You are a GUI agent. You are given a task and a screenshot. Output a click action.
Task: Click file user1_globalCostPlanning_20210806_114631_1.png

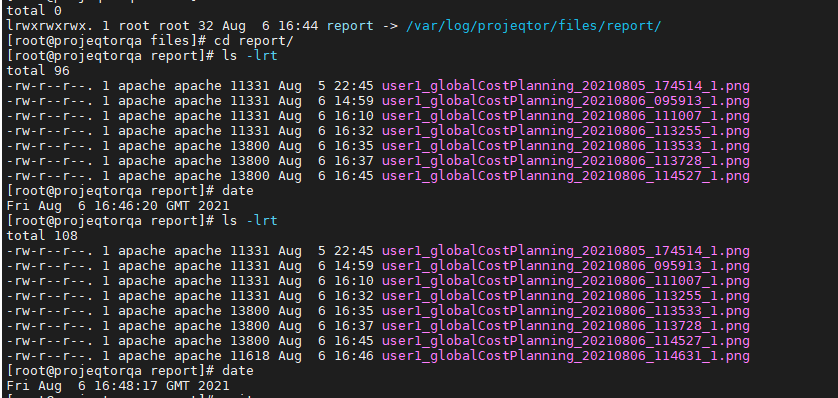click(x=565, y=355)
